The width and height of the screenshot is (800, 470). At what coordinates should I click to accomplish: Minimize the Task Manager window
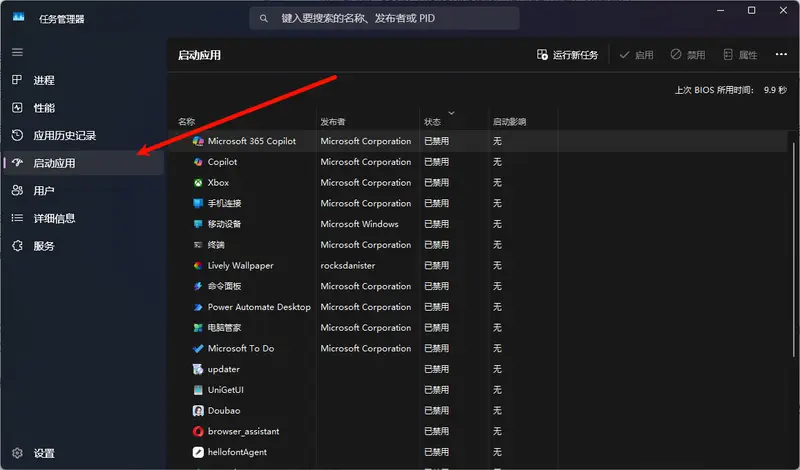click(720, 10)
